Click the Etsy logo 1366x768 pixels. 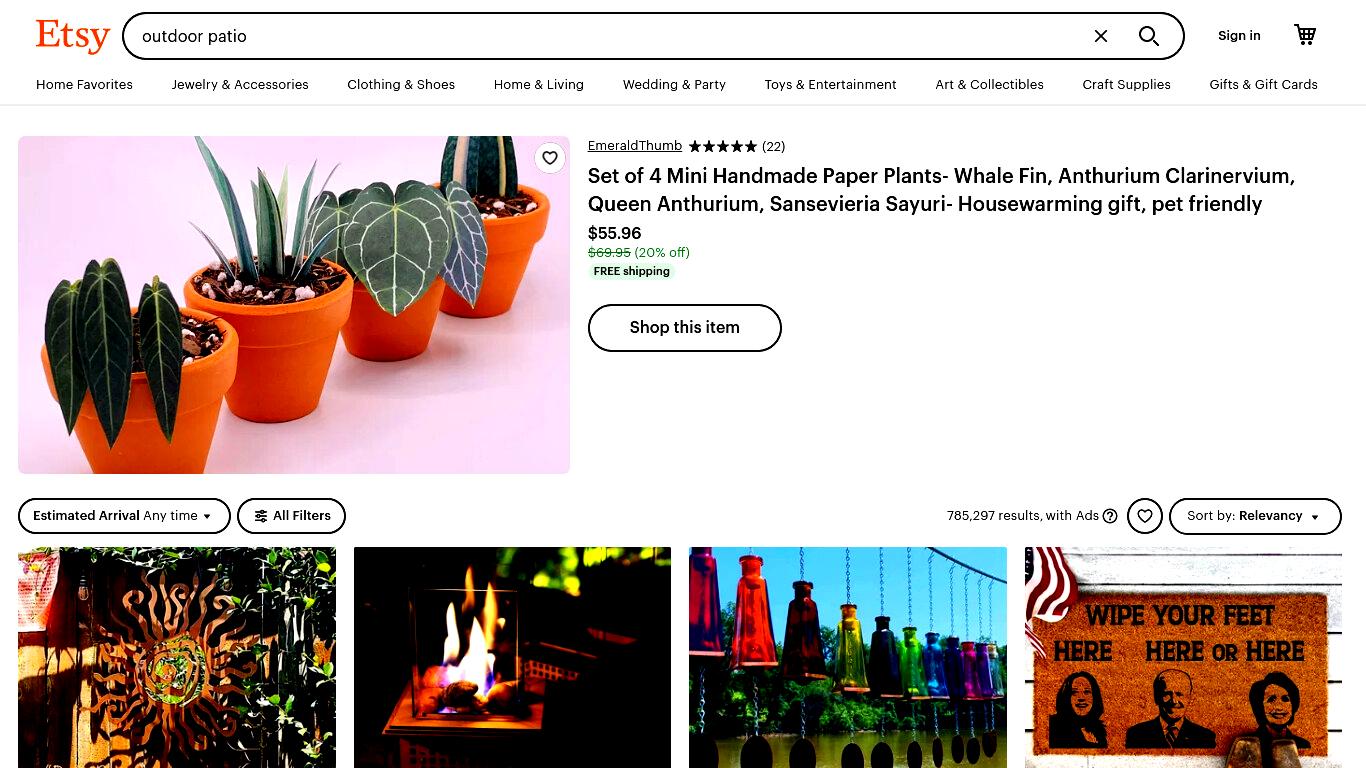[72, 36]
